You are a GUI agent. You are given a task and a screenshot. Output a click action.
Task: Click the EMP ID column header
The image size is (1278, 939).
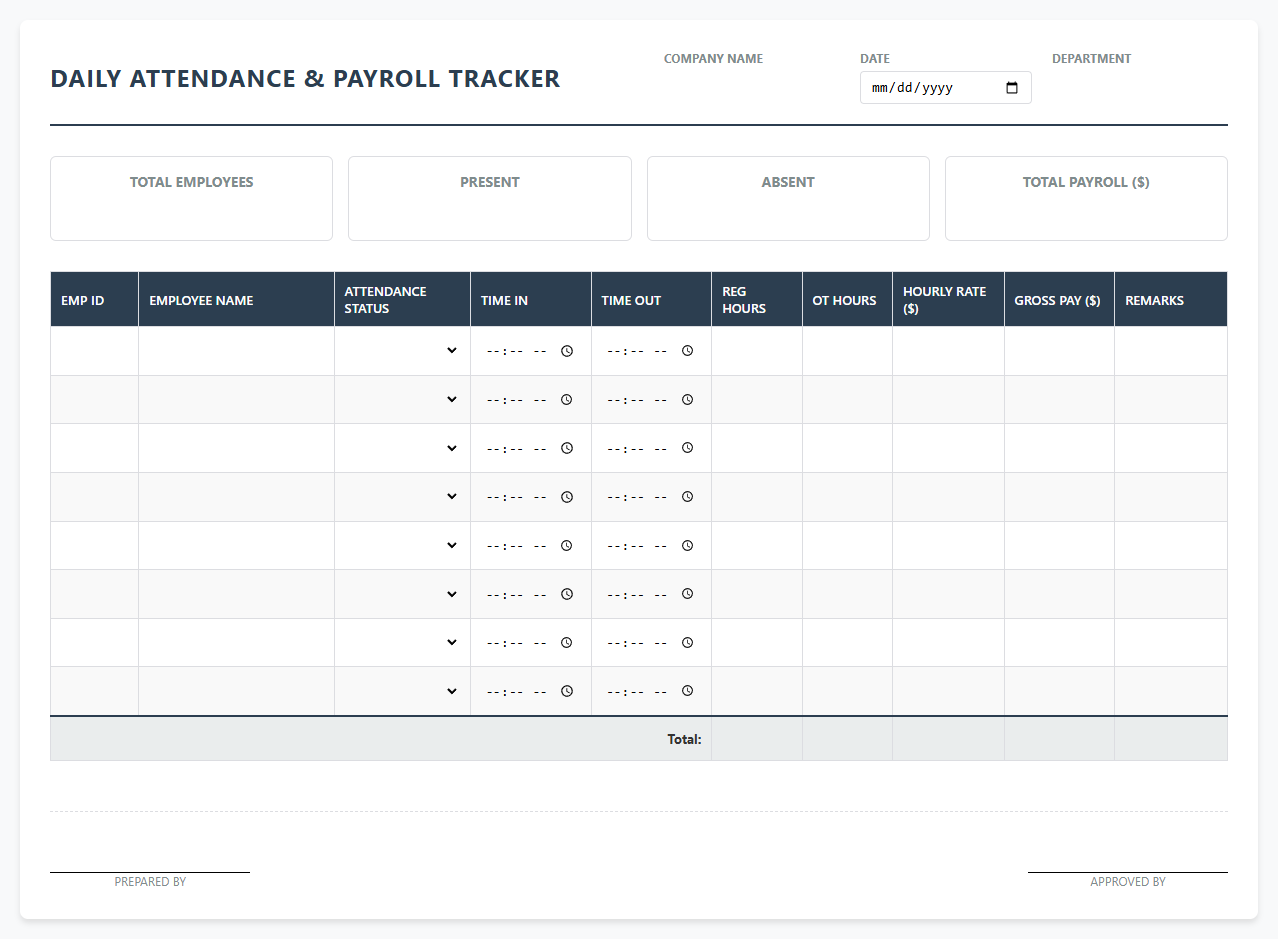[94, 300]
